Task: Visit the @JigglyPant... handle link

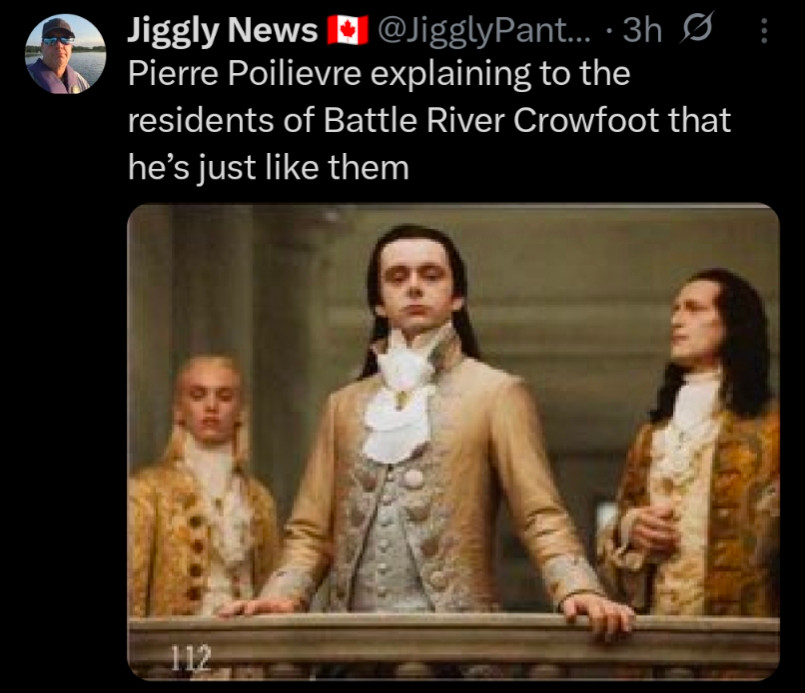Action: tap(484, 30)
